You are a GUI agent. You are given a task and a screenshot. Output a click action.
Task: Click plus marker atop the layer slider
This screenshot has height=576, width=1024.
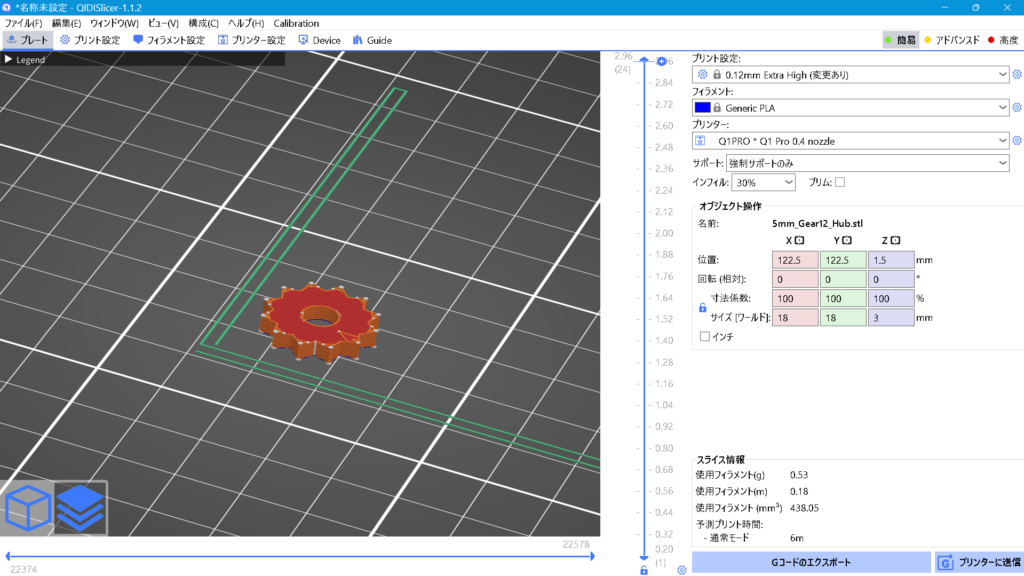[x=661, y=62]
